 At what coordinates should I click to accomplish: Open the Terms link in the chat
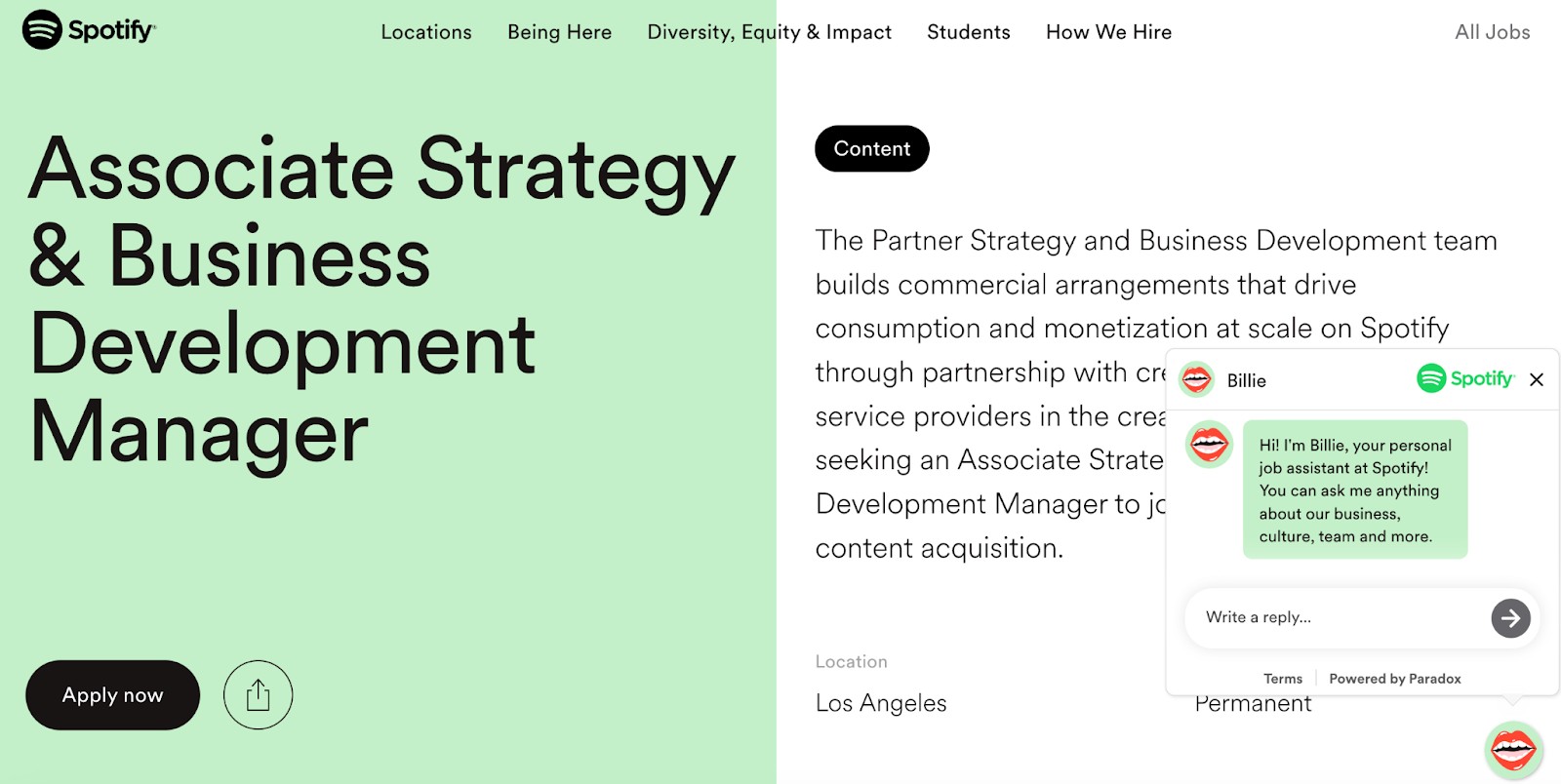[x=1283, y=679]
